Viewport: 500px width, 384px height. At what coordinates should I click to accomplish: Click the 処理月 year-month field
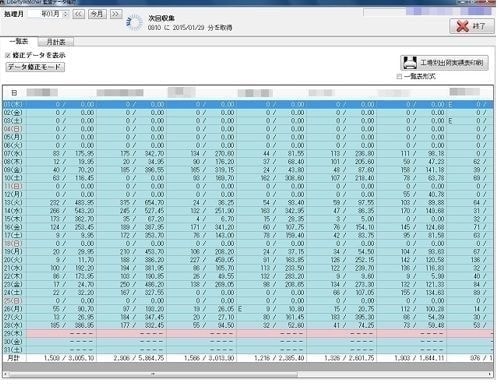click(x=46, y=14)
